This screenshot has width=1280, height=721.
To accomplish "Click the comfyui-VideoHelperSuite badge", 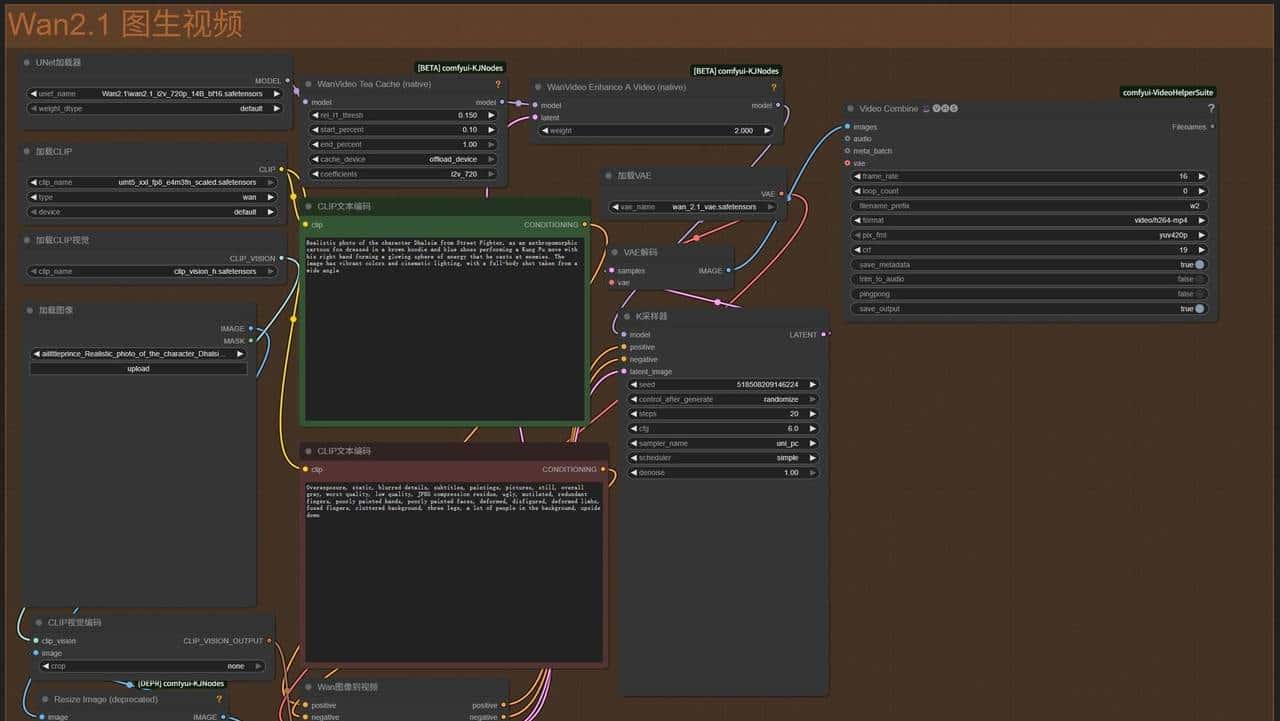I will click(x=1167, y=92).
